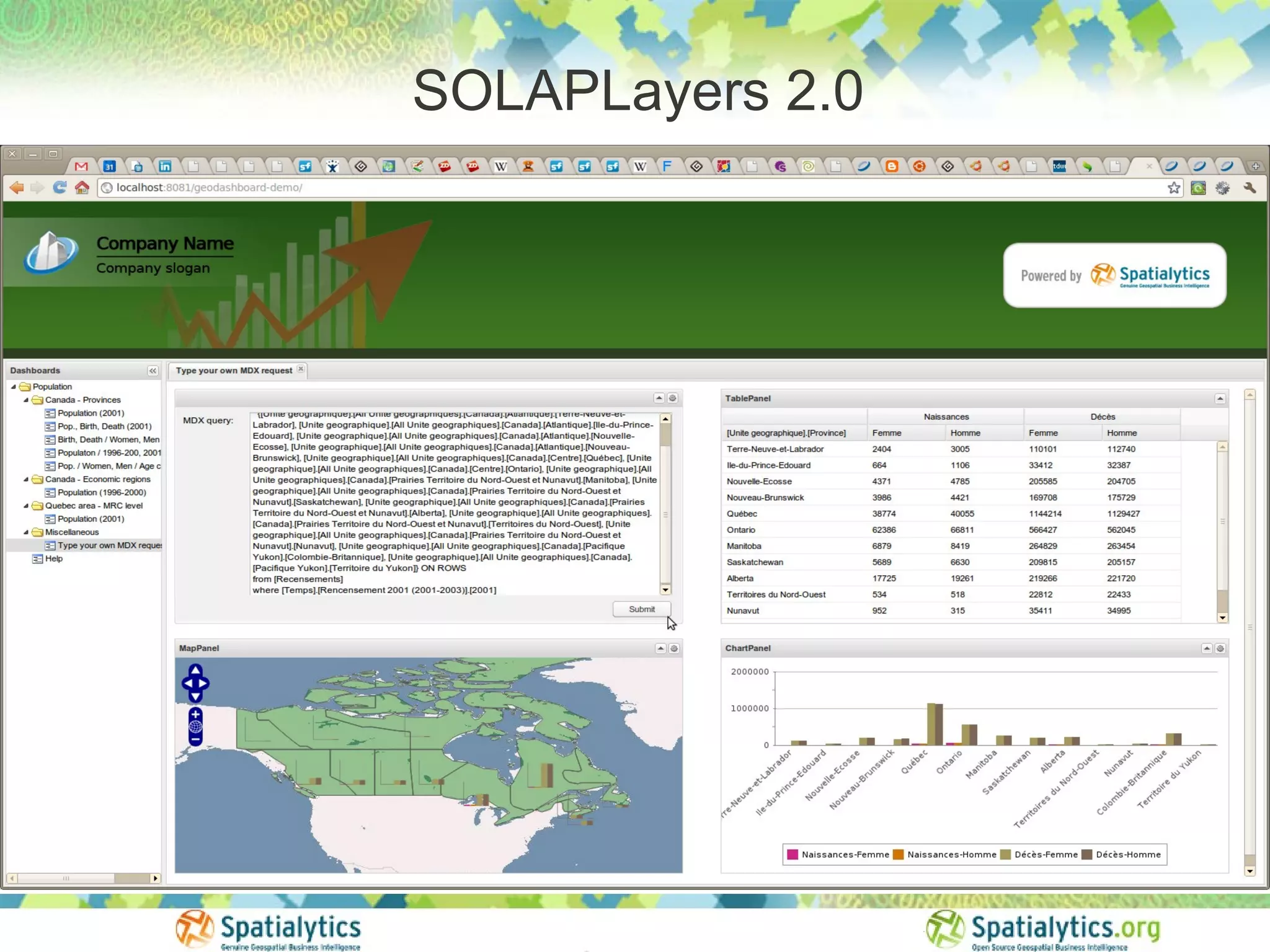
Task: Open the Blogger browser tab
Action: 892,166
